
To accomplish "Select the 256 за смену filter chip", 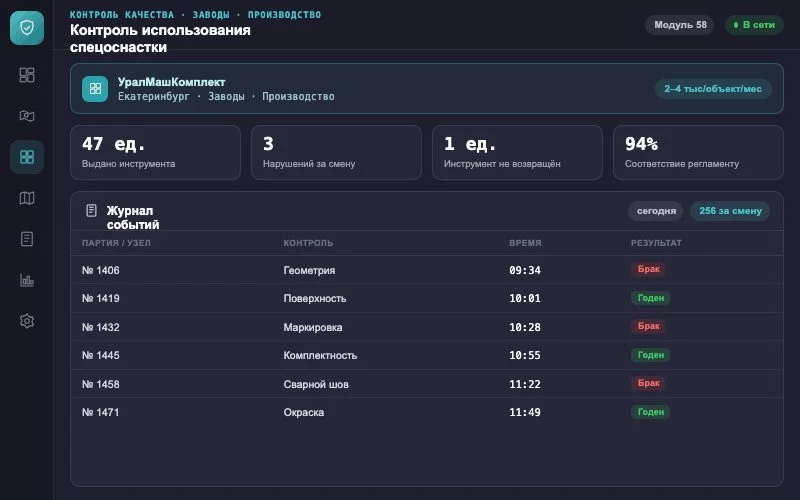I will click(730, 211).
